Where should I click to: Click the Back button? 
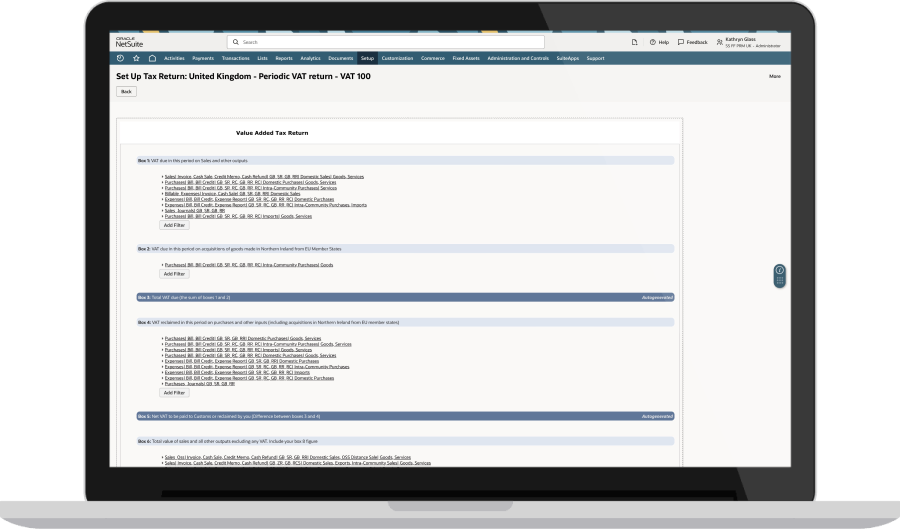point(126,91)
